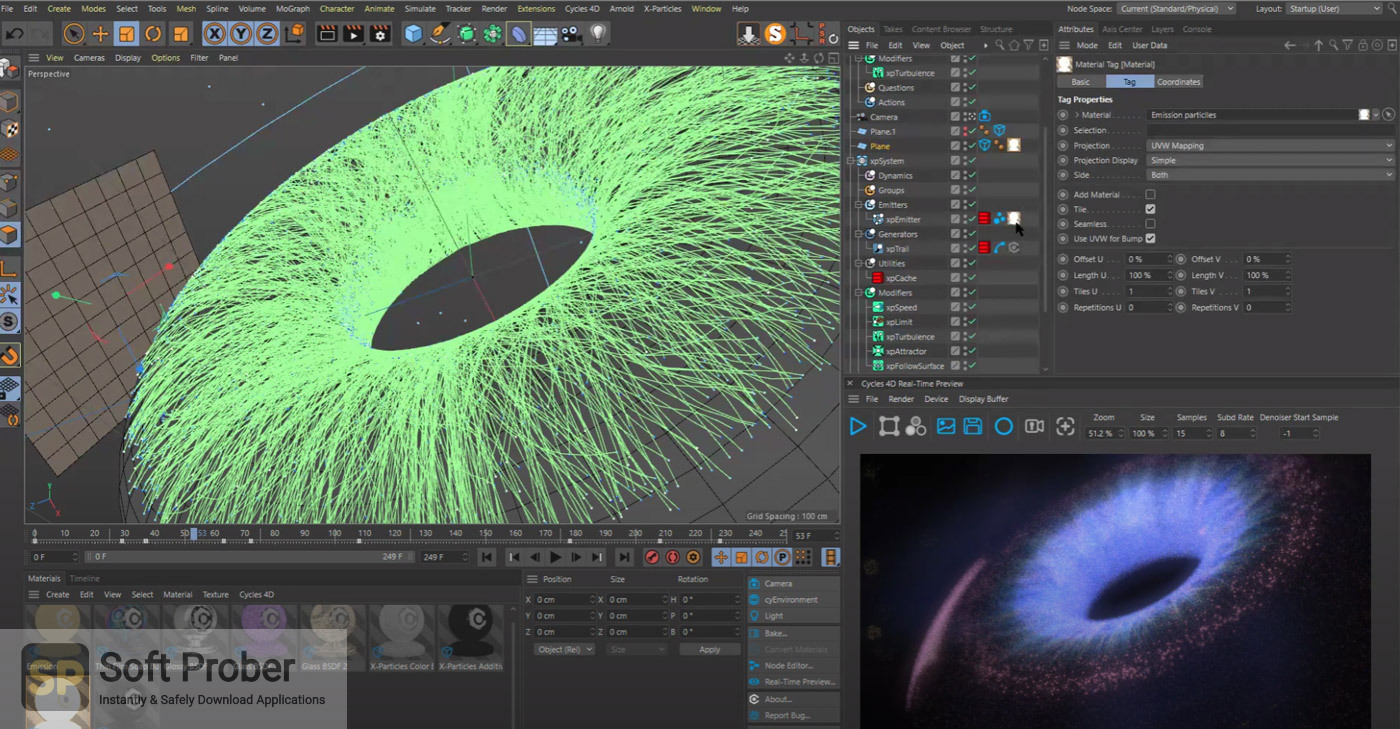The image size is (1400, 729).
Task: Click the search icon in Objects panel
Action: click(x=999, y=45)
